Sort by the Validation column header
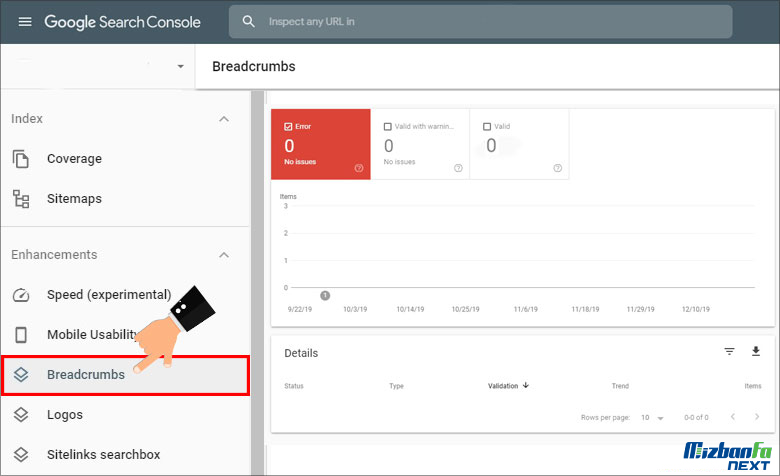The width and height of the screenshot is (780, 476). (508, 386)
